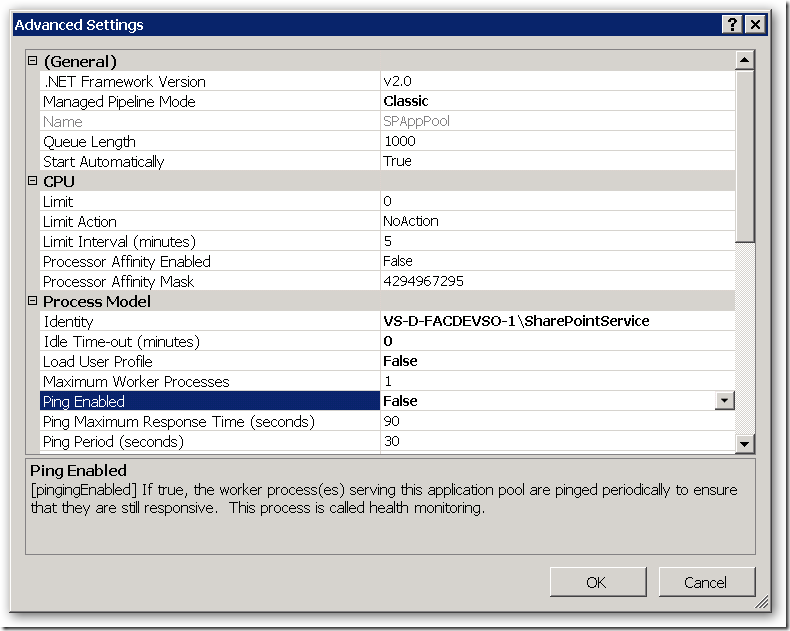The height and width of the screenshot is (631, 790).
Task: Select the Start Automatically property
Action: (210, 161)
